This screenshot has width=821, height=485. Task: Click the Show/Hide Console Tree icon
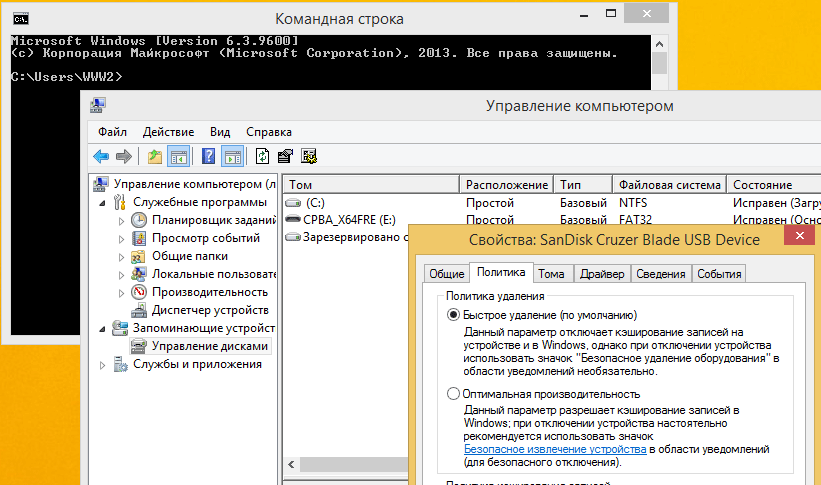(x=179, y=156)
